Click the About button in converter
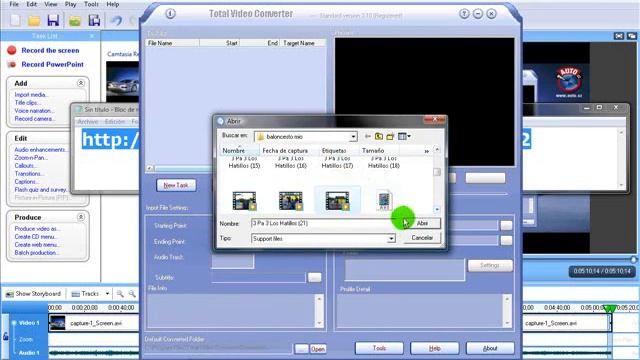Viewport: 640px width, 360px height. click(490, 348)
